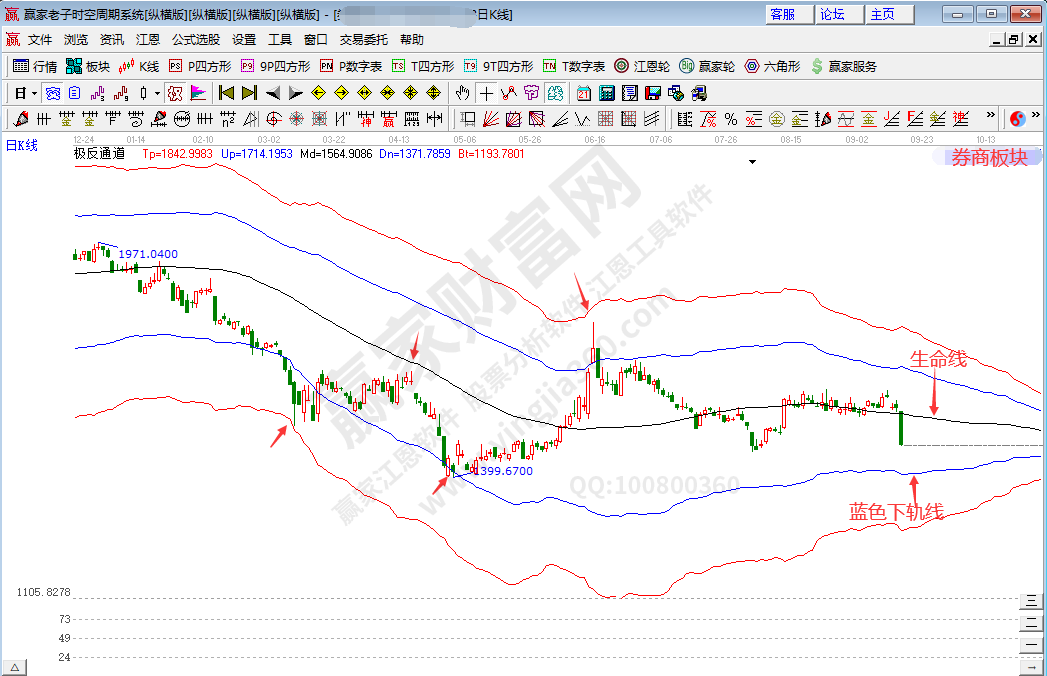Open the 公式选股 menu

[195, 40]
